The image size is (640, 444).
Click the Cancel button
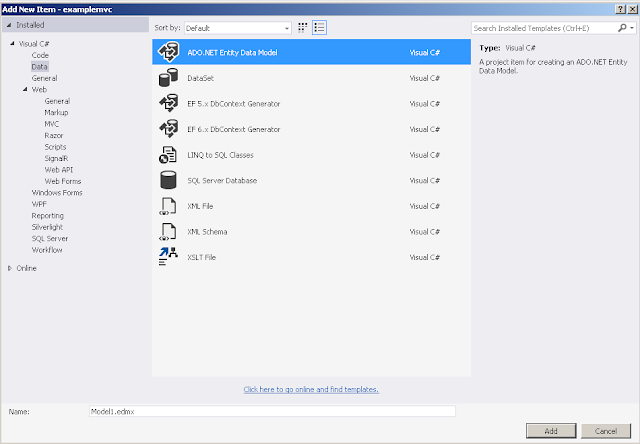pyautogui.click(x=606, y=431)
